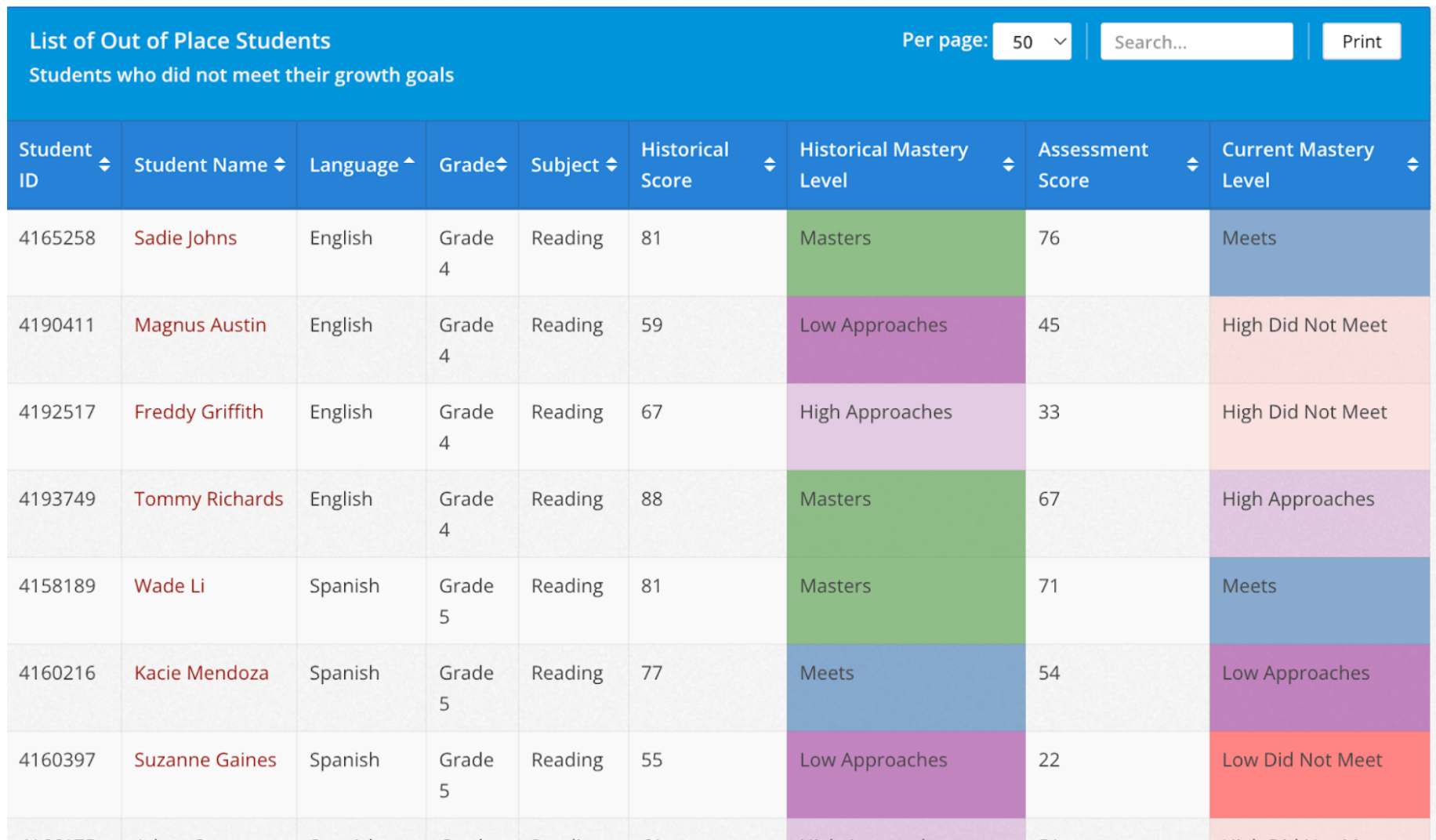1436x840 pixels.
Task: Sort by Student Name using its sort arrows
Action: tap(279, 165)
